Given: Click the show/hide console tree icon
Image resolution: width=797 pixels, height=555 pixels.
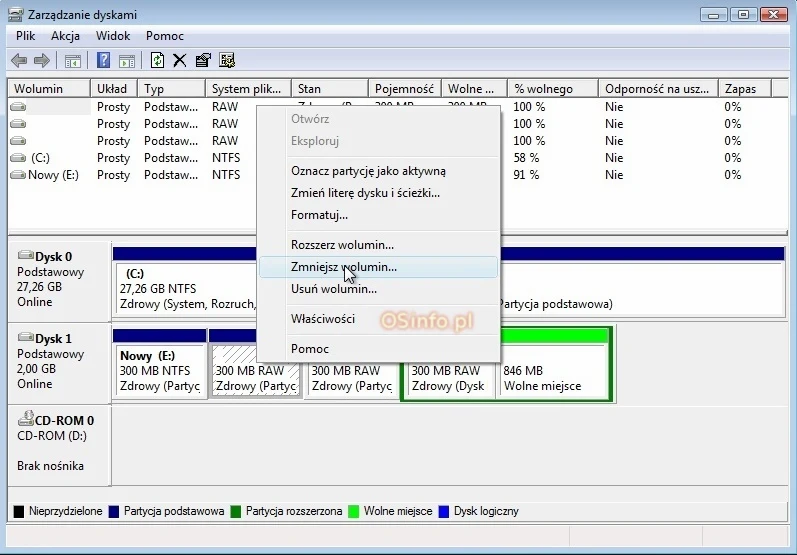Looking at the screenshot, I should click(x=73, y=60).
